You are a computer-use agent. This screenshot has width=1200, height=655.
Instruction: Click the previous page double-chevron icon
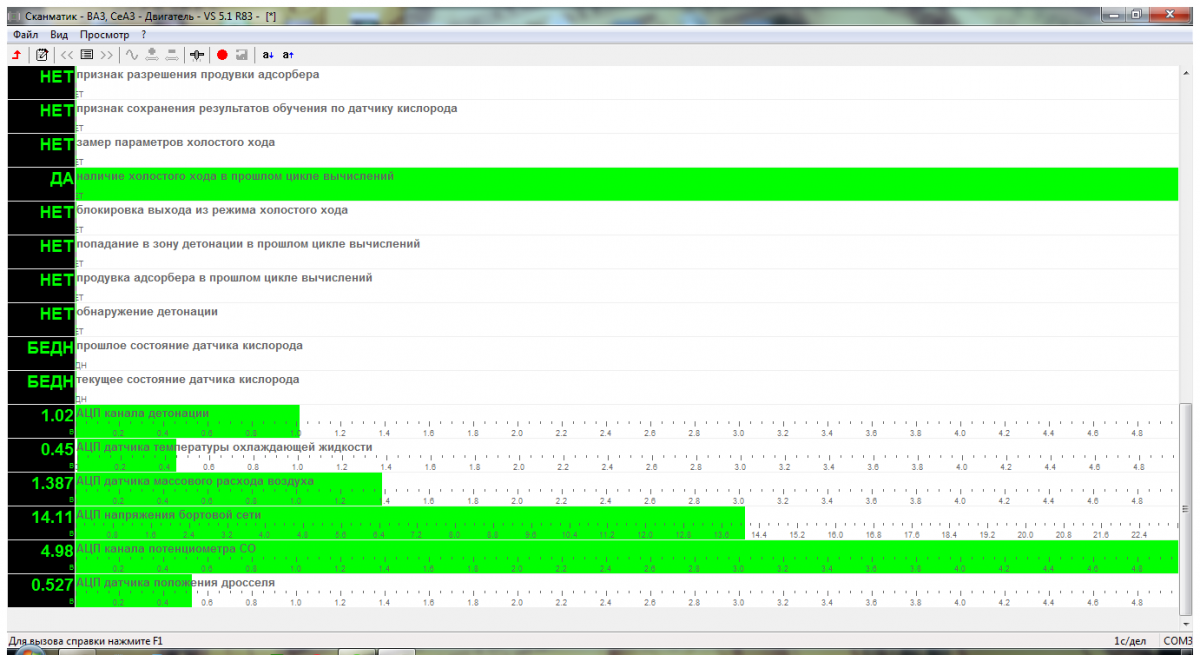[67, 54]
